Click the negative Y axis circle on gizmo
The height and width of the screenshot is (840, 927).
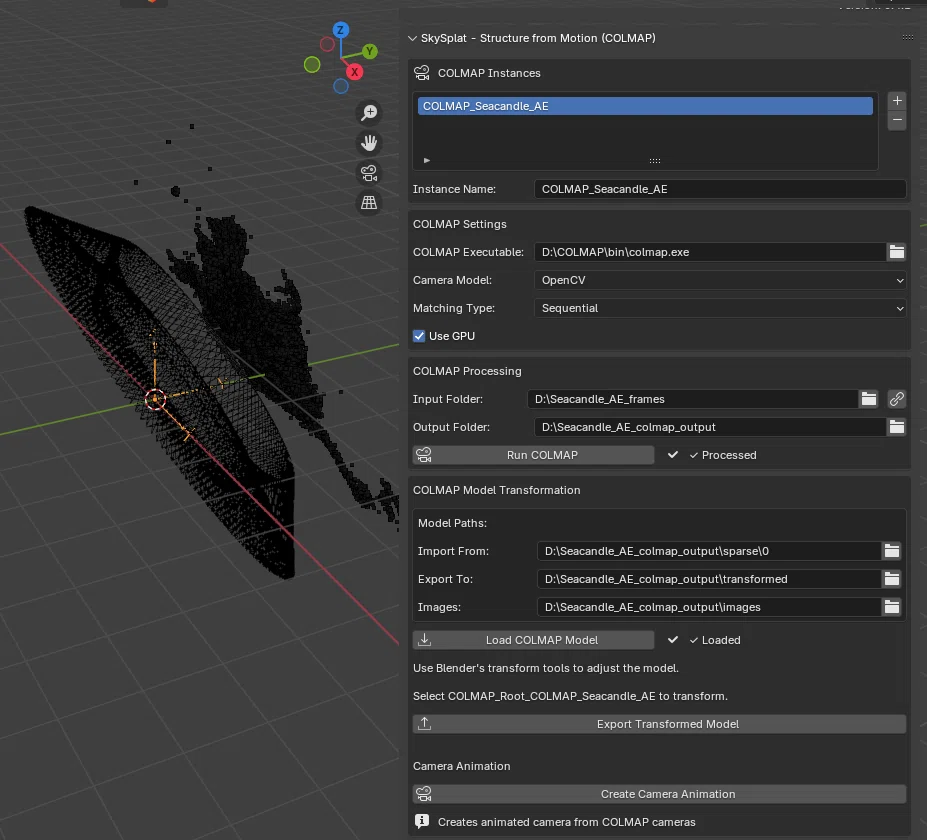[312, 64]
